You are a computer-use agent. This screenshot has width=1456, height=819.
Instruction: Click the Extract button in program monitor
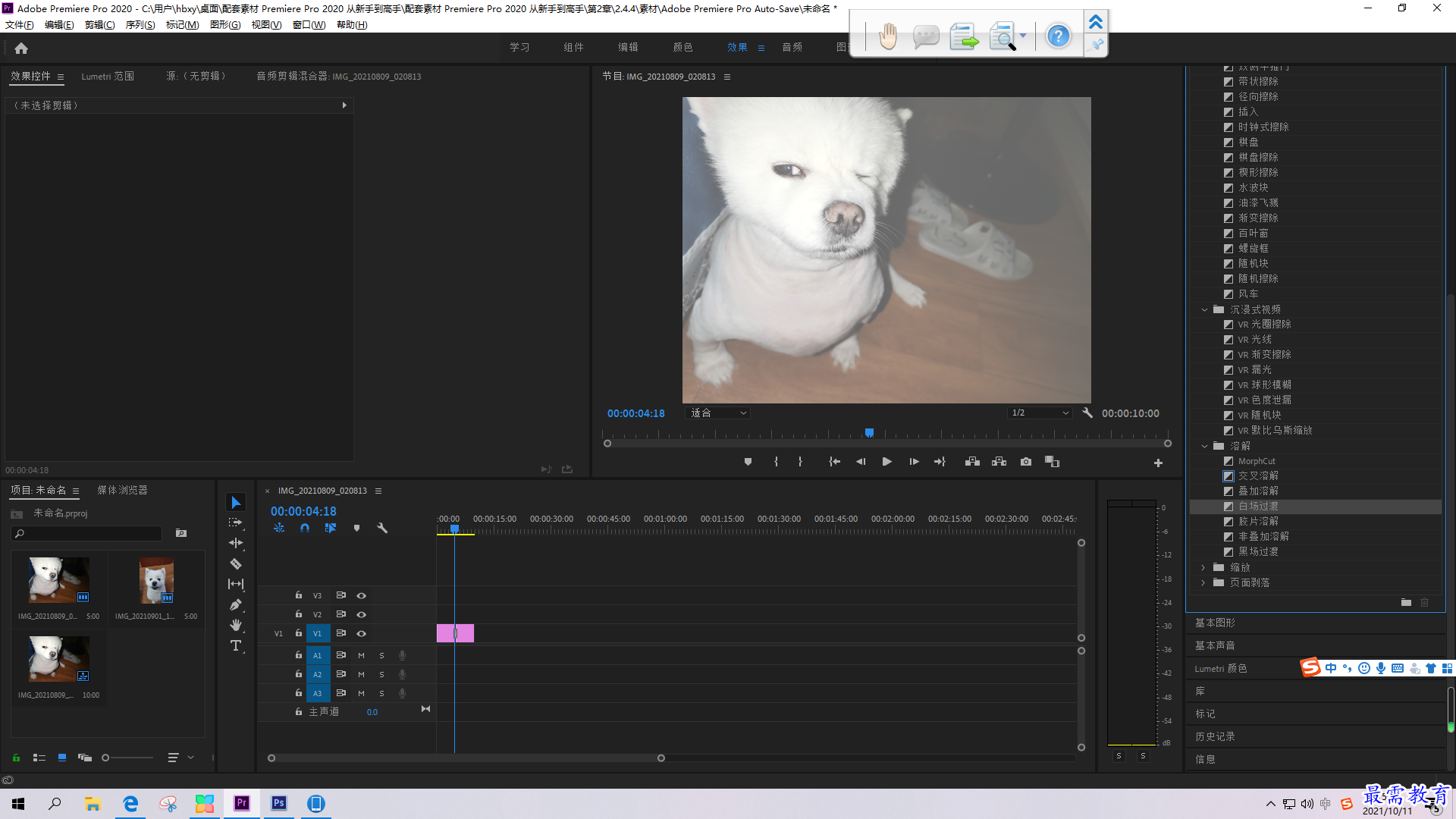point(999,462)
